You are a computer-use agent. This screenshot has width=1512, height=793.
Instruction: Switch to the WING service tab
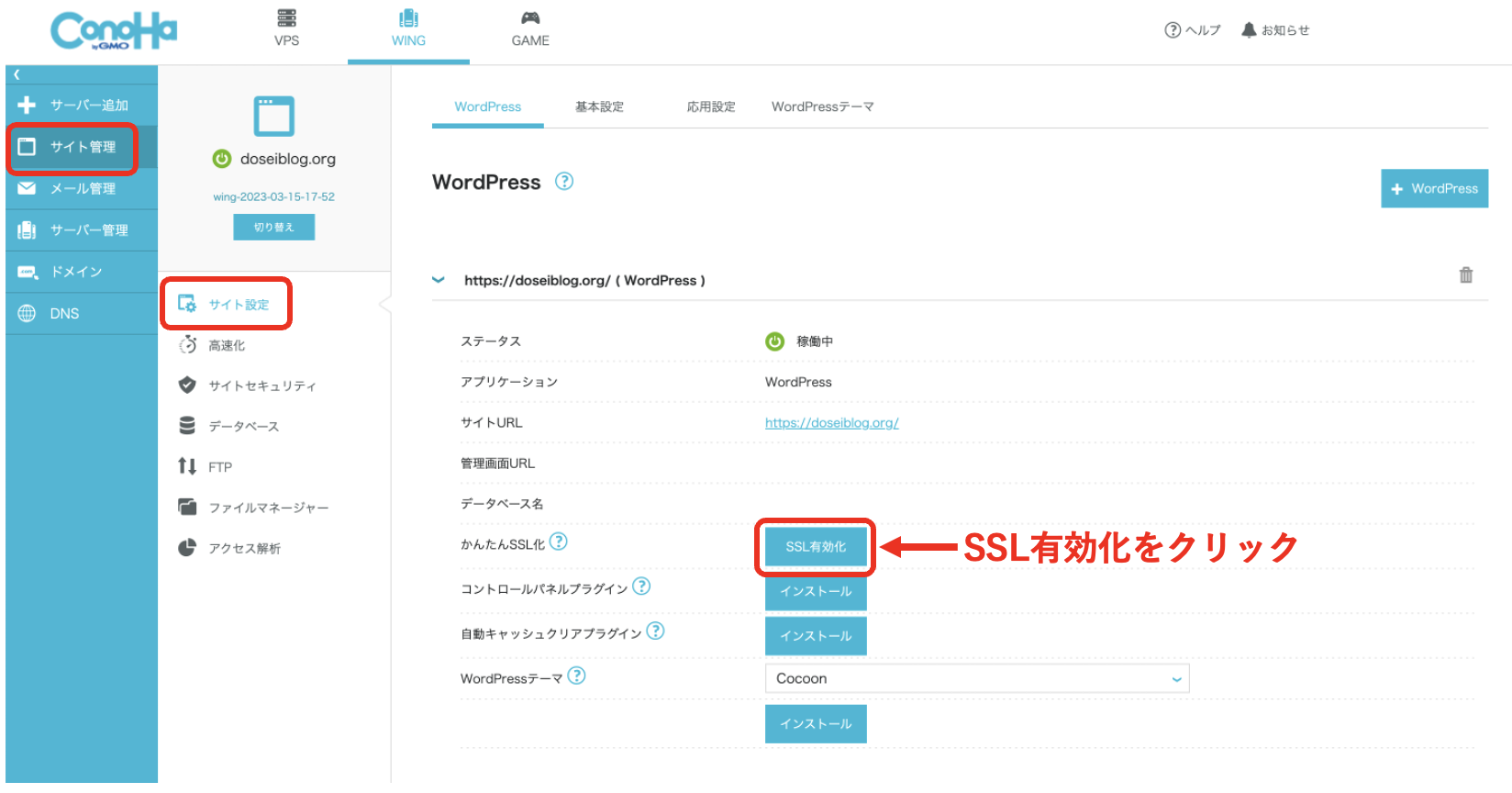tap(408, 28)
